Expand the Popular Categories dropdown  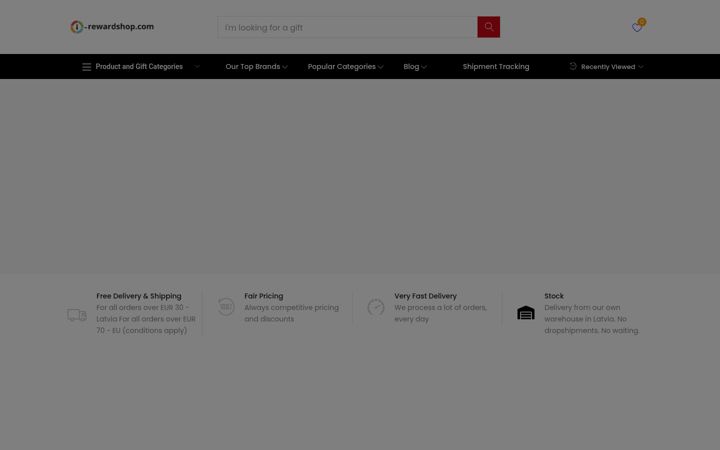345,67
